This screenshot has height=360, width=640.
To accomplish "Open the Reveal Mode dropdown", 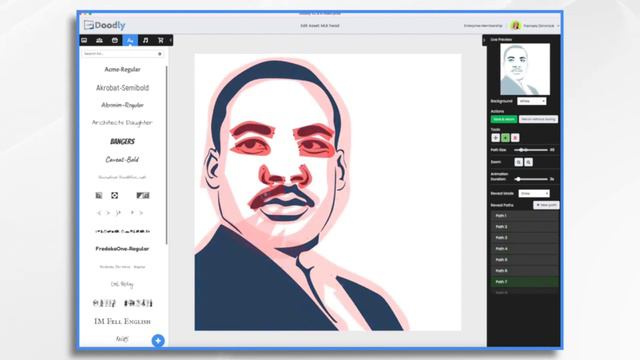I will tap(534, 193).
